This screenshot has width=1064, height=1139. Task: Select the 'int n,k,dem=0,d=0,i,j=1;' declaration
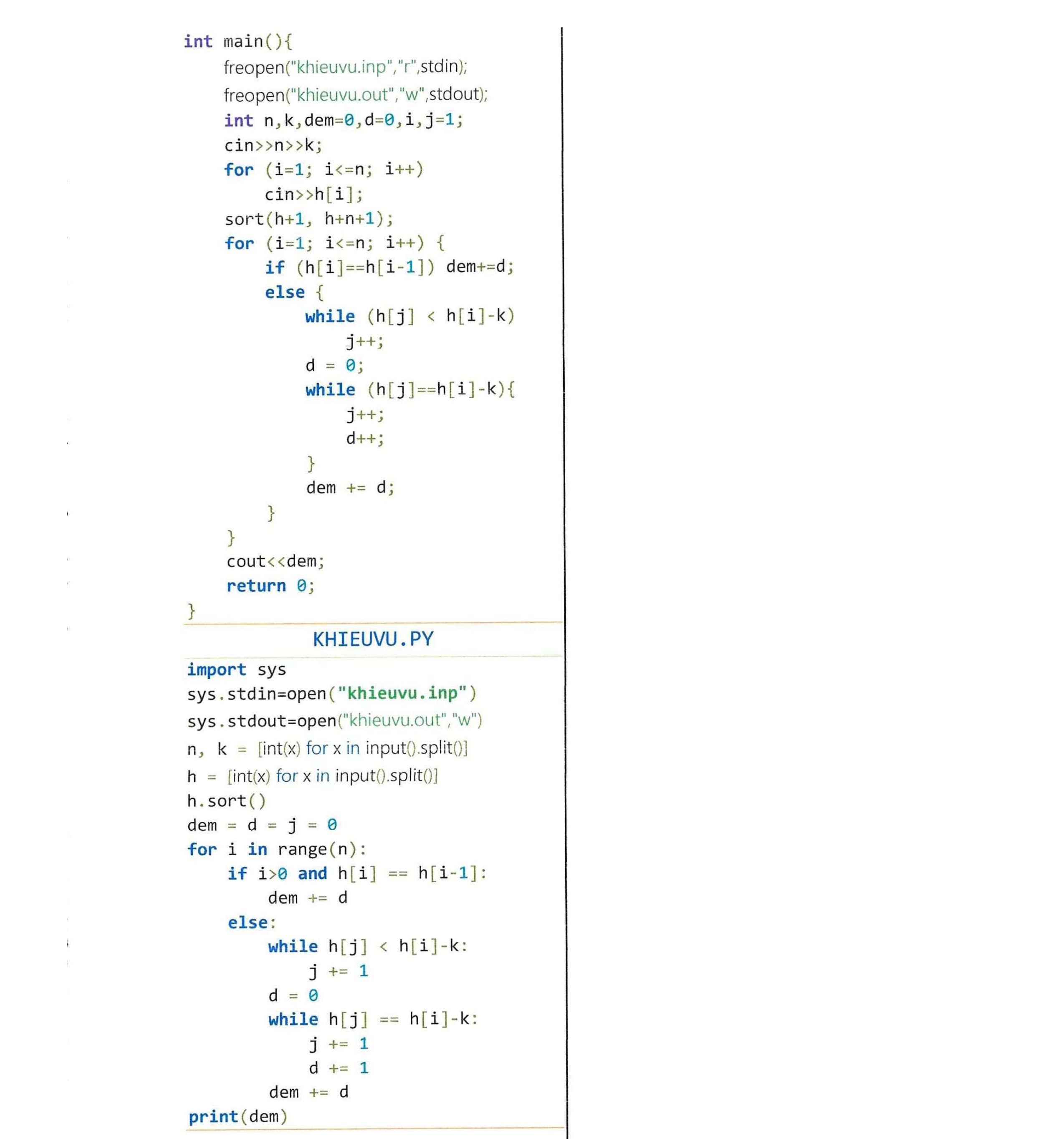[343, 120]
